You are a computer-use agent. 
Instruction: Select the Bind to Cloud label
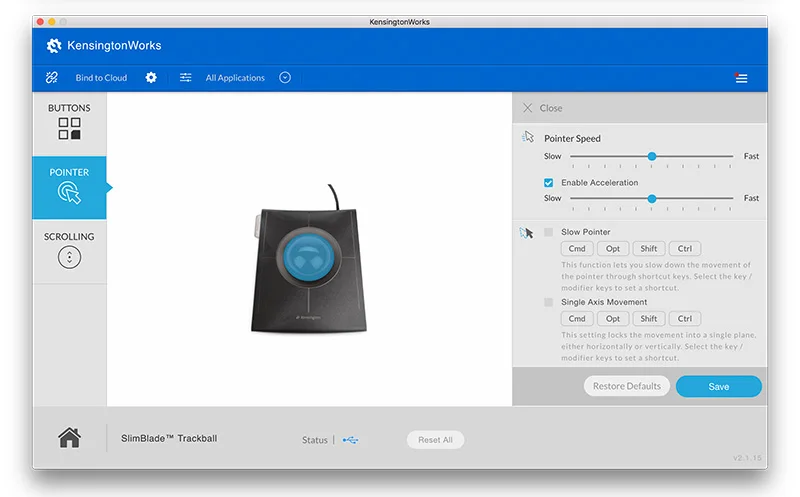tap(101, 78)
